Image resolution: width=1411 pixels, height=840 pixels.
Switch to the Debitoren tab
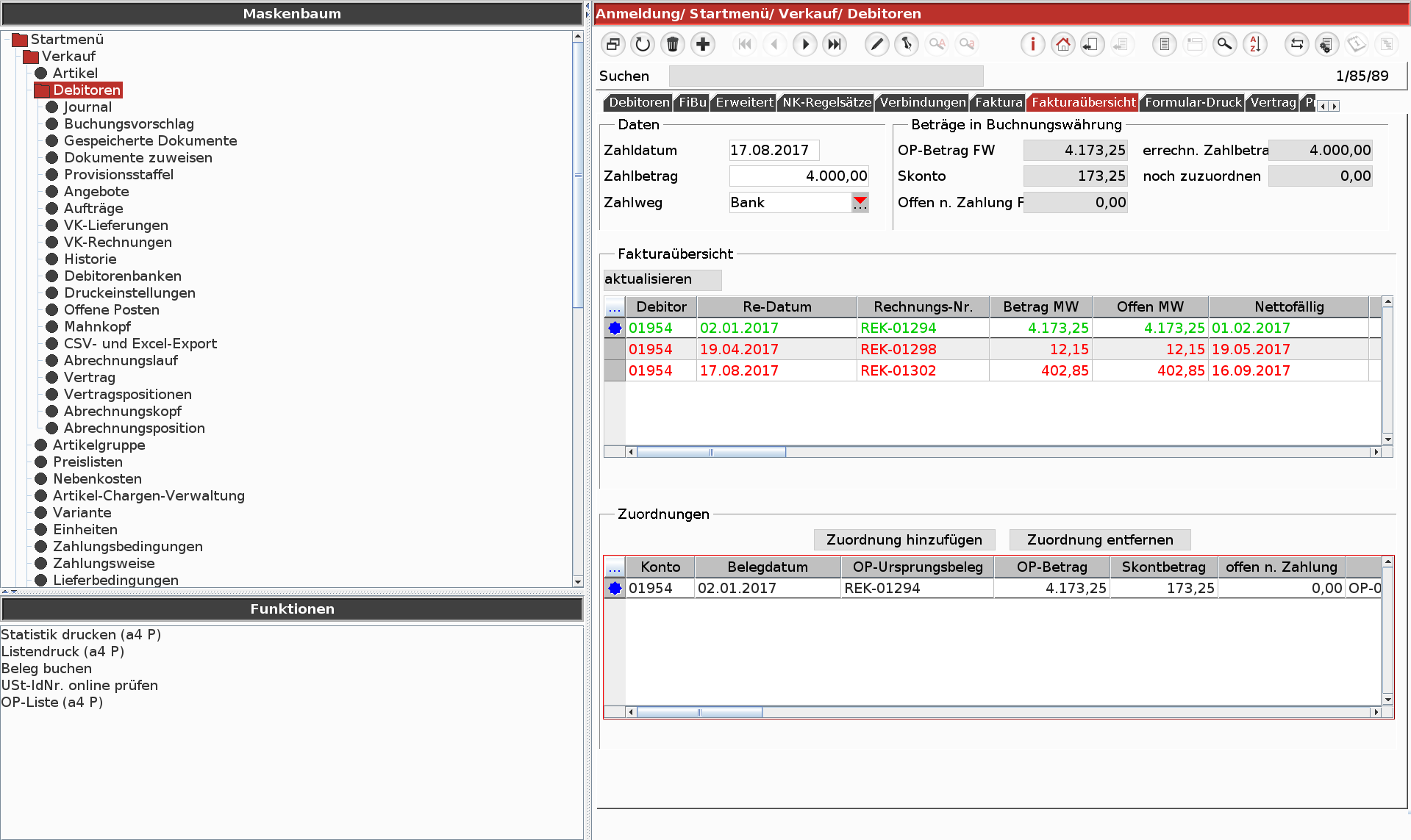639,102
